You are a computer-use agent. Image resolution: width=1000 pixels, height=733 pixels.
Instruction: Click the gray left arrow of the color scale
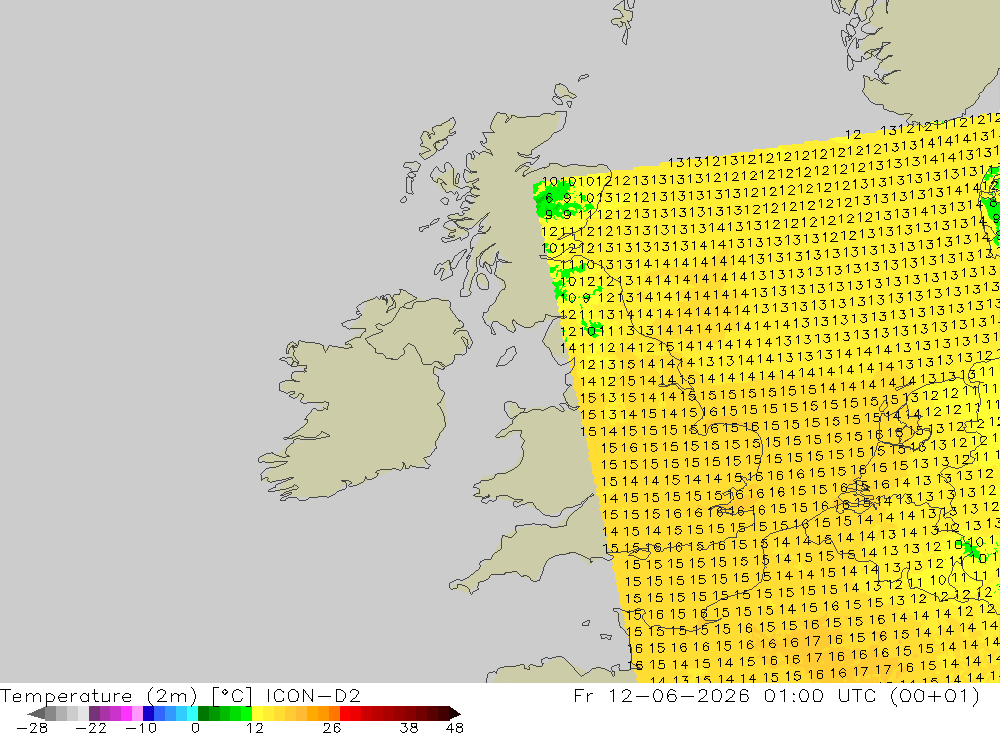[36, 713]
